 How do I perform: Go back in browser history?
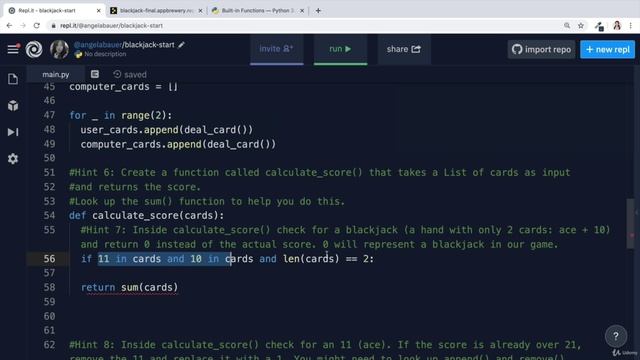pyautogui.click(x=9, y=25)
